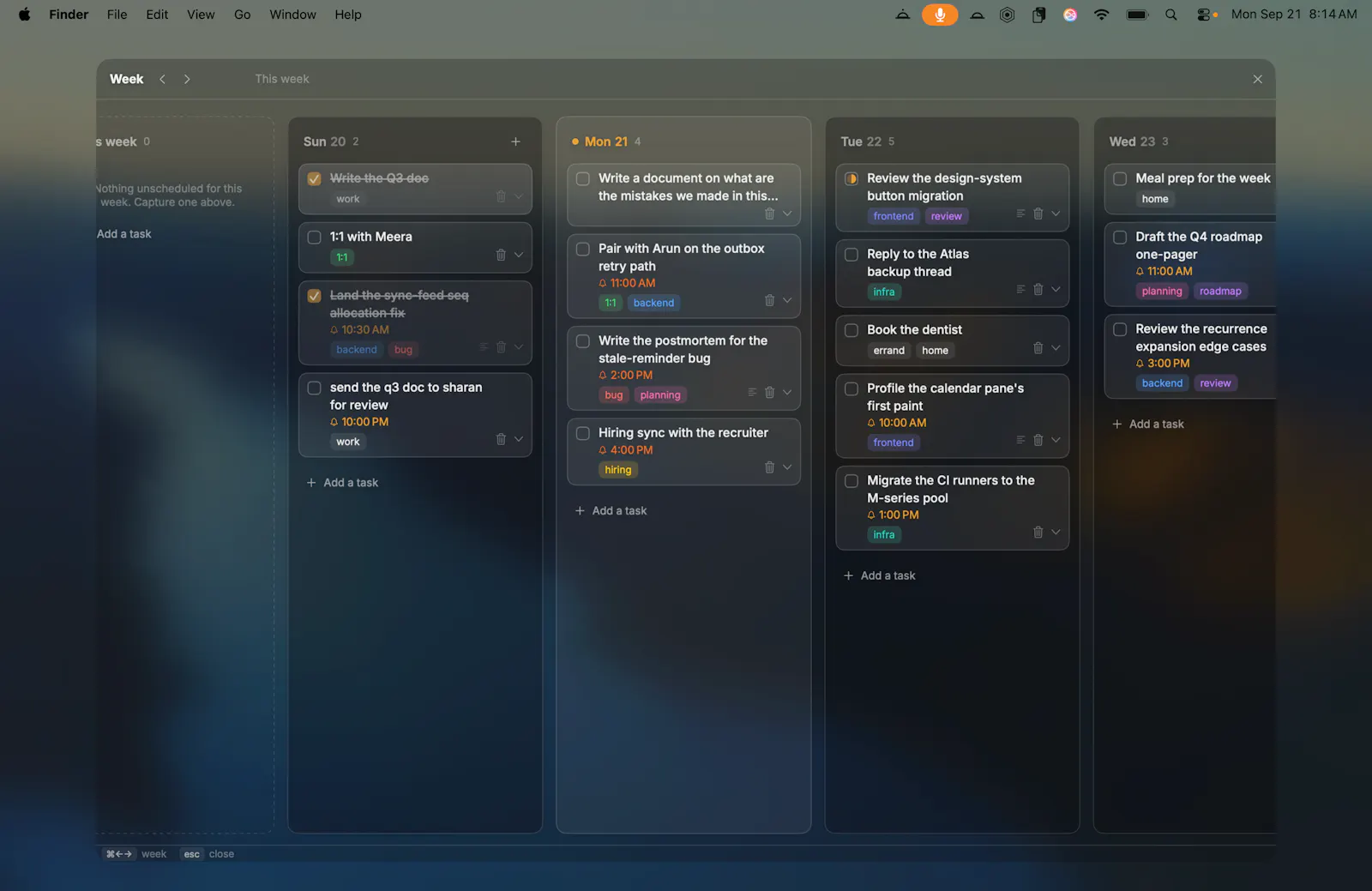The width and height of the screenshot is (1372, 891).
Task: Mark 'Meal prep for the week' done
Action: (1120, 178)
